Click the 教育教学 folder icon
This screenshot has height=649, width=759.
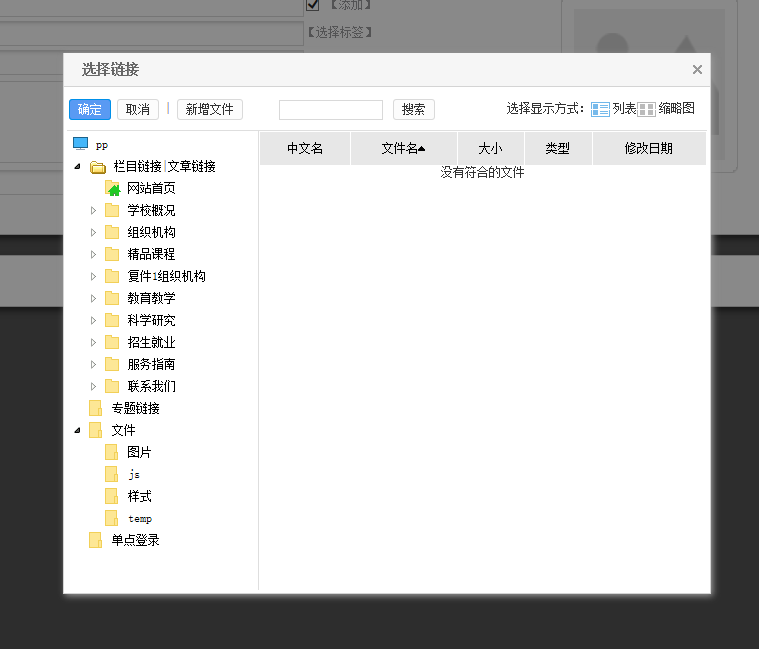pyautogui.click(x=112, y=298)
